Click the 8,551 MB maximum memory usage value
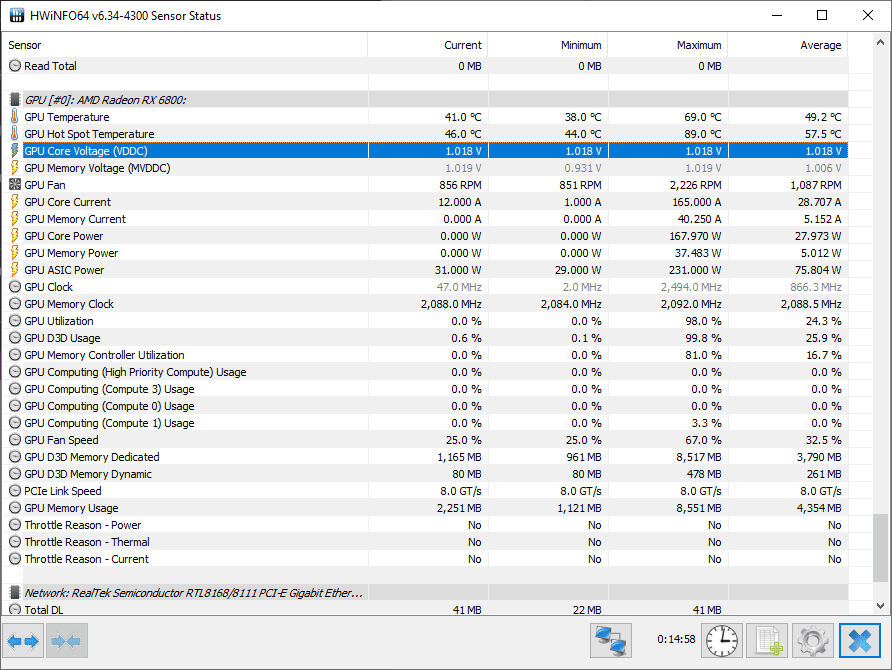 [x=699, y=508]
